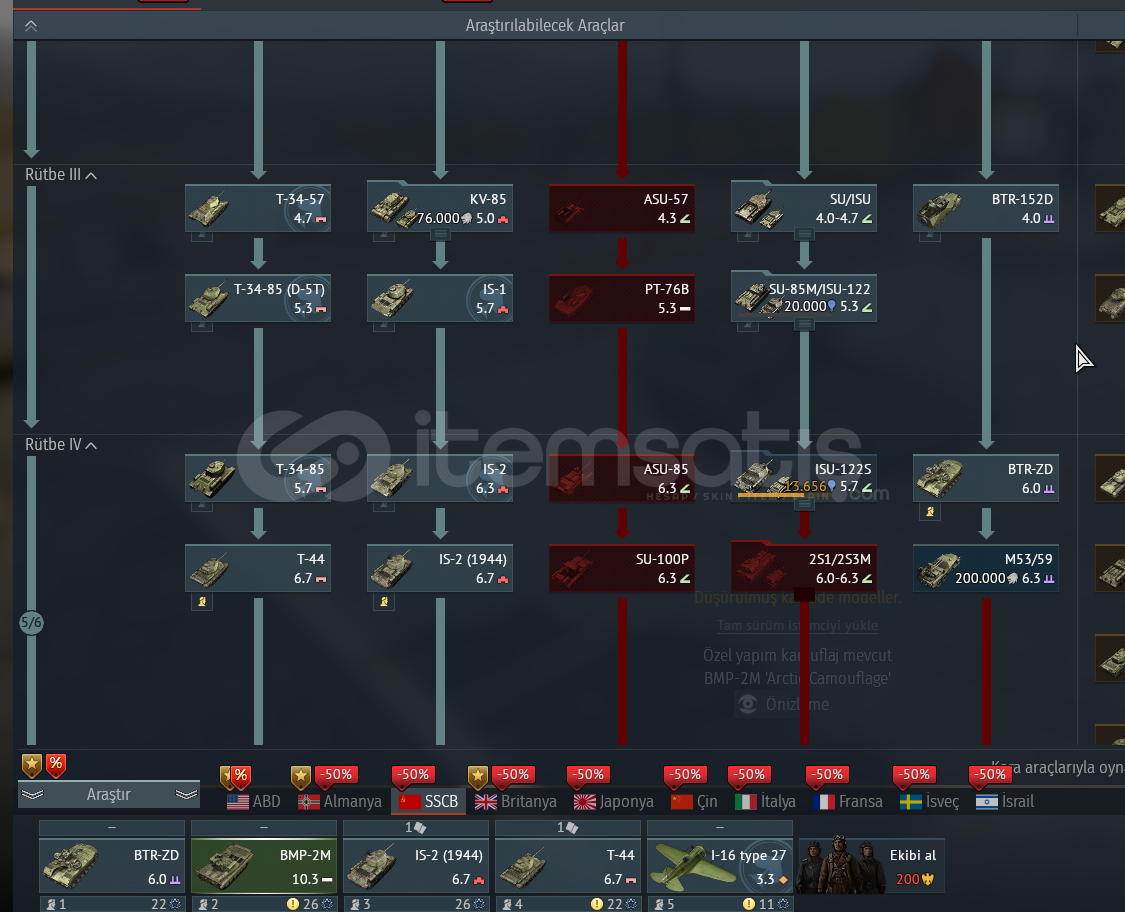The image size is (1125, 912).
Task: Expand the vehicle group under KV-85
Action: point(441,234)
